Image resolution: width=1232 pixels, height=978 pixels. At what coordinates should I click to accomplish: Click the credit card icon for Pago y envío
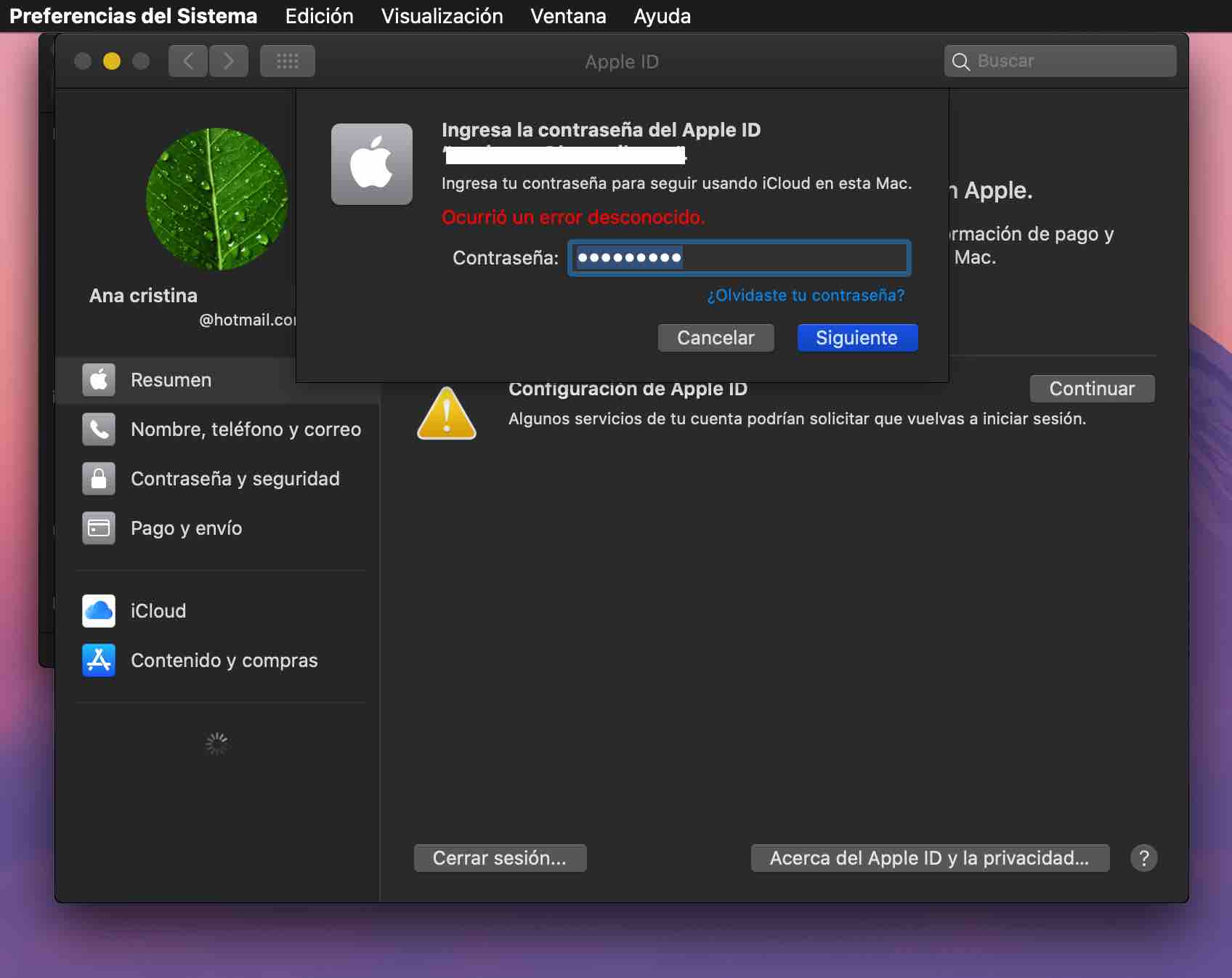click(99, 528)
